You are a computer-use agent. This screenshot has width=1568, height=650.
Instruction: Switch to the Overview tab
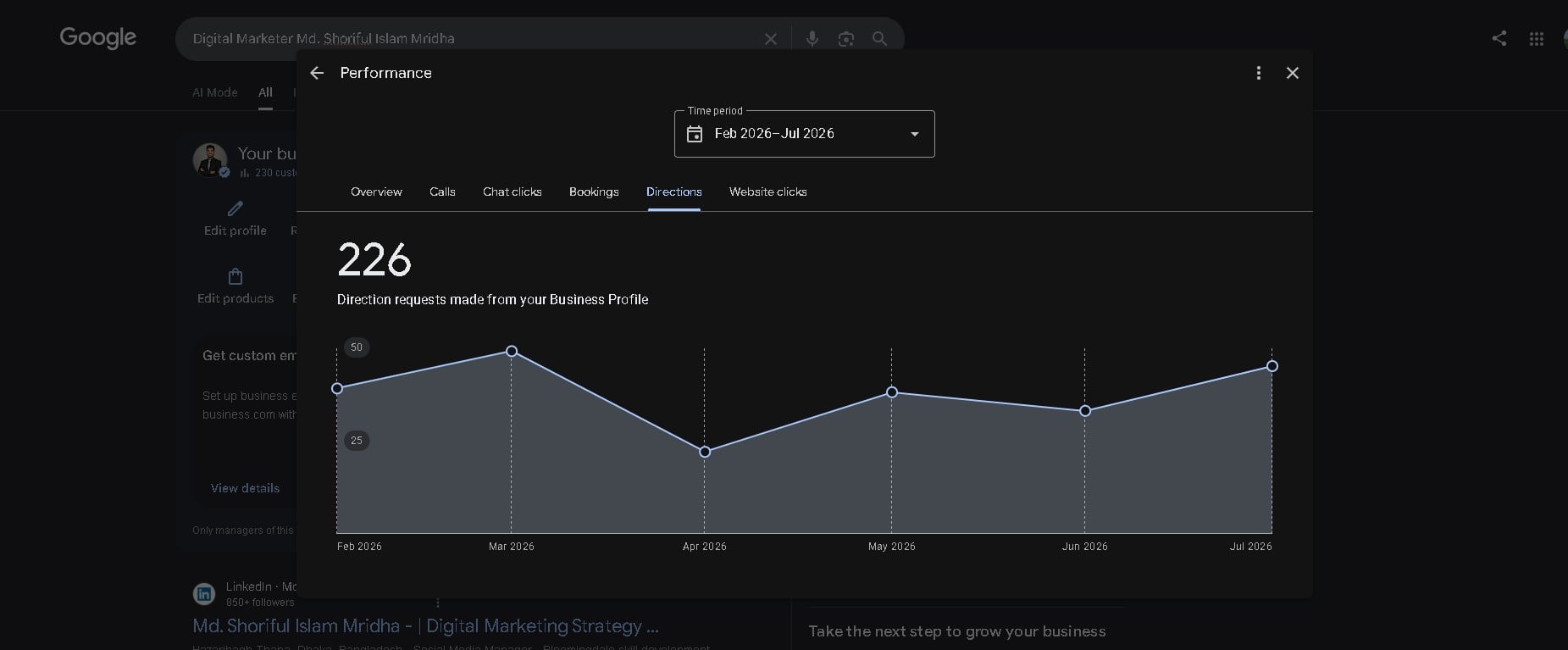coord(376,192)
